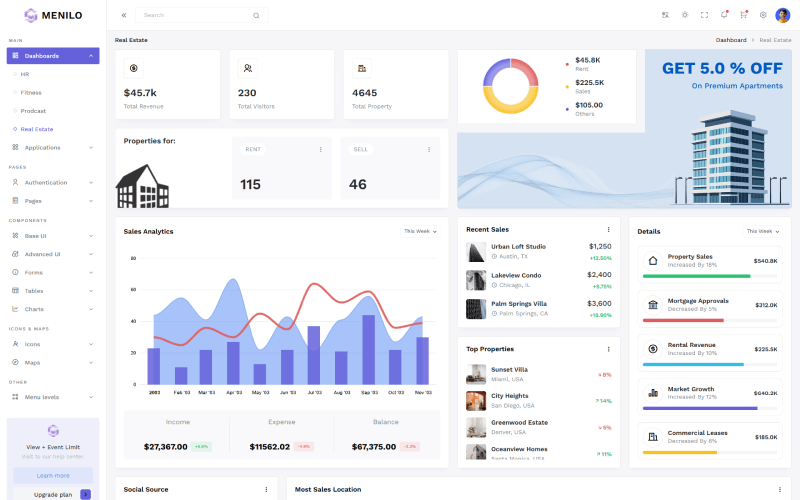Enter fullscreen mode from the header

click(704, 15)
